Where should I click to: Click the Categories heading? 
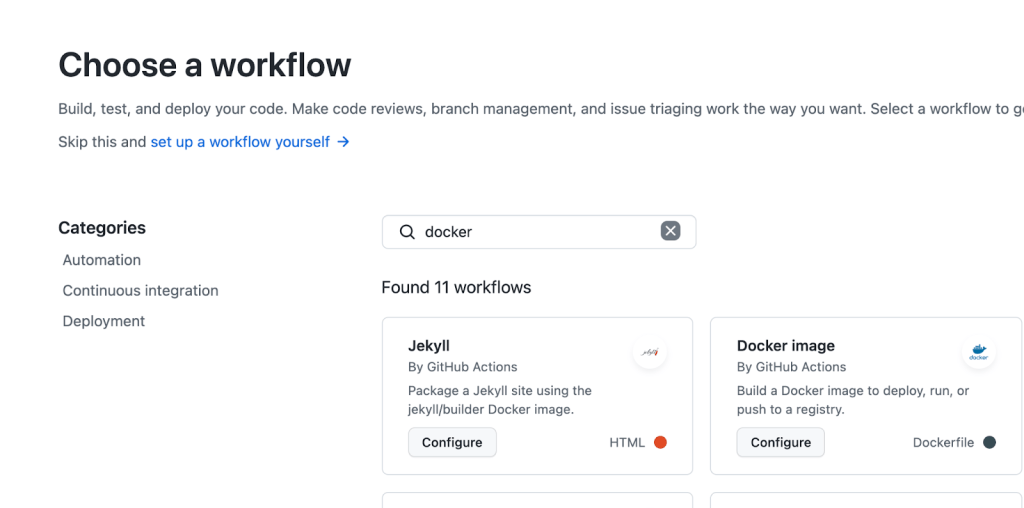(x=102, y=228)
